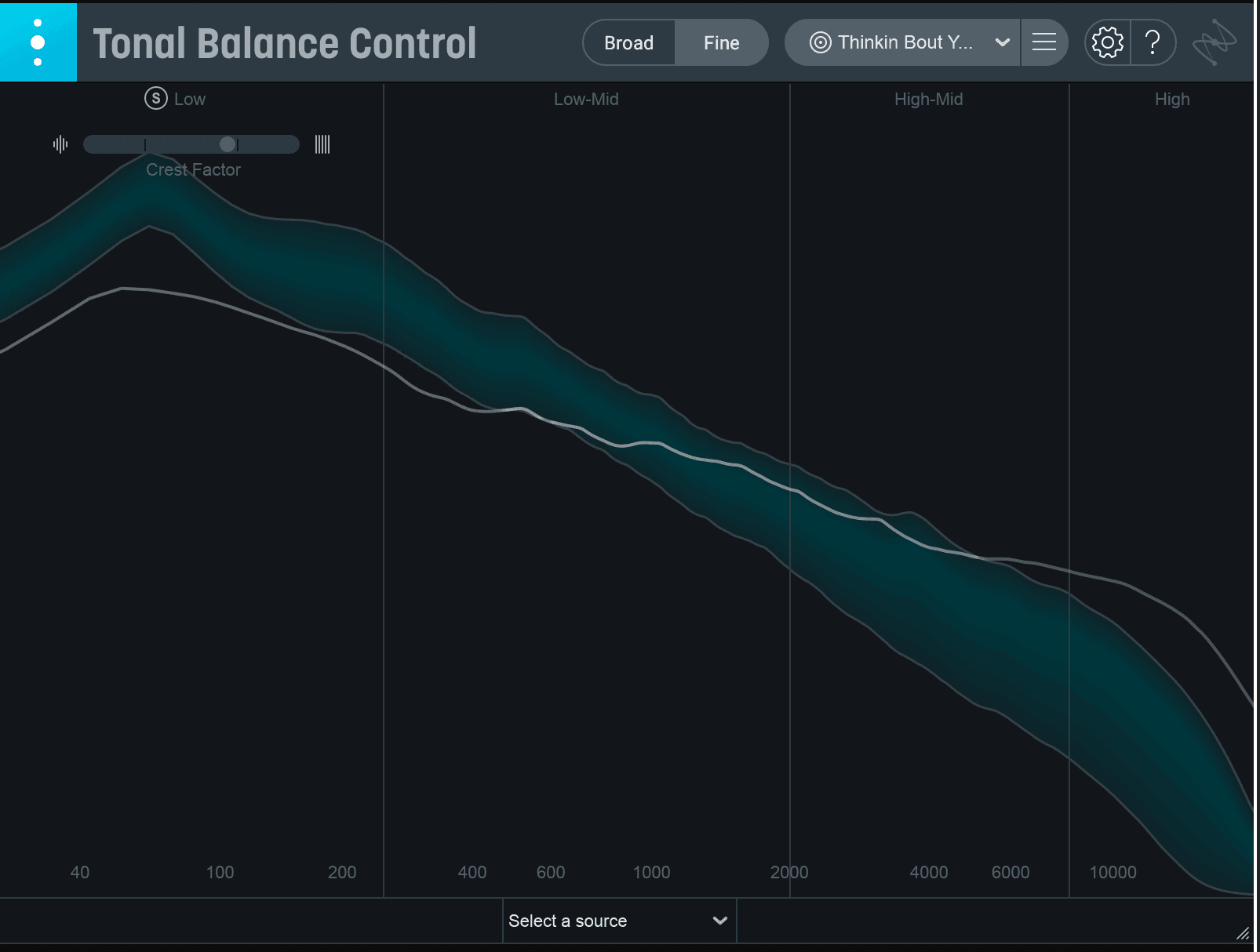This screenshot has width=1260, height=952.
Task: Click the 40 Hz frequency label
Action: pyautogui.click(x=80, y=872)
